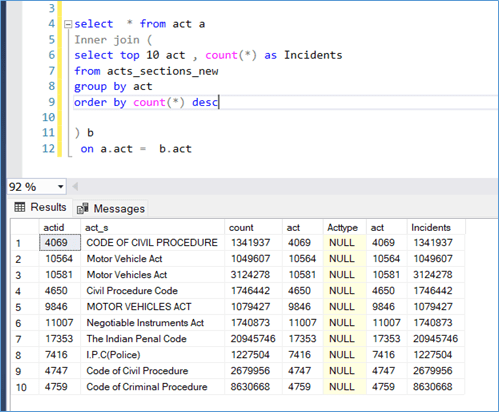This screenshot has height=412, width=499.
Task: Click the horizontal scroll left arrow
Action: click(75, 187)
